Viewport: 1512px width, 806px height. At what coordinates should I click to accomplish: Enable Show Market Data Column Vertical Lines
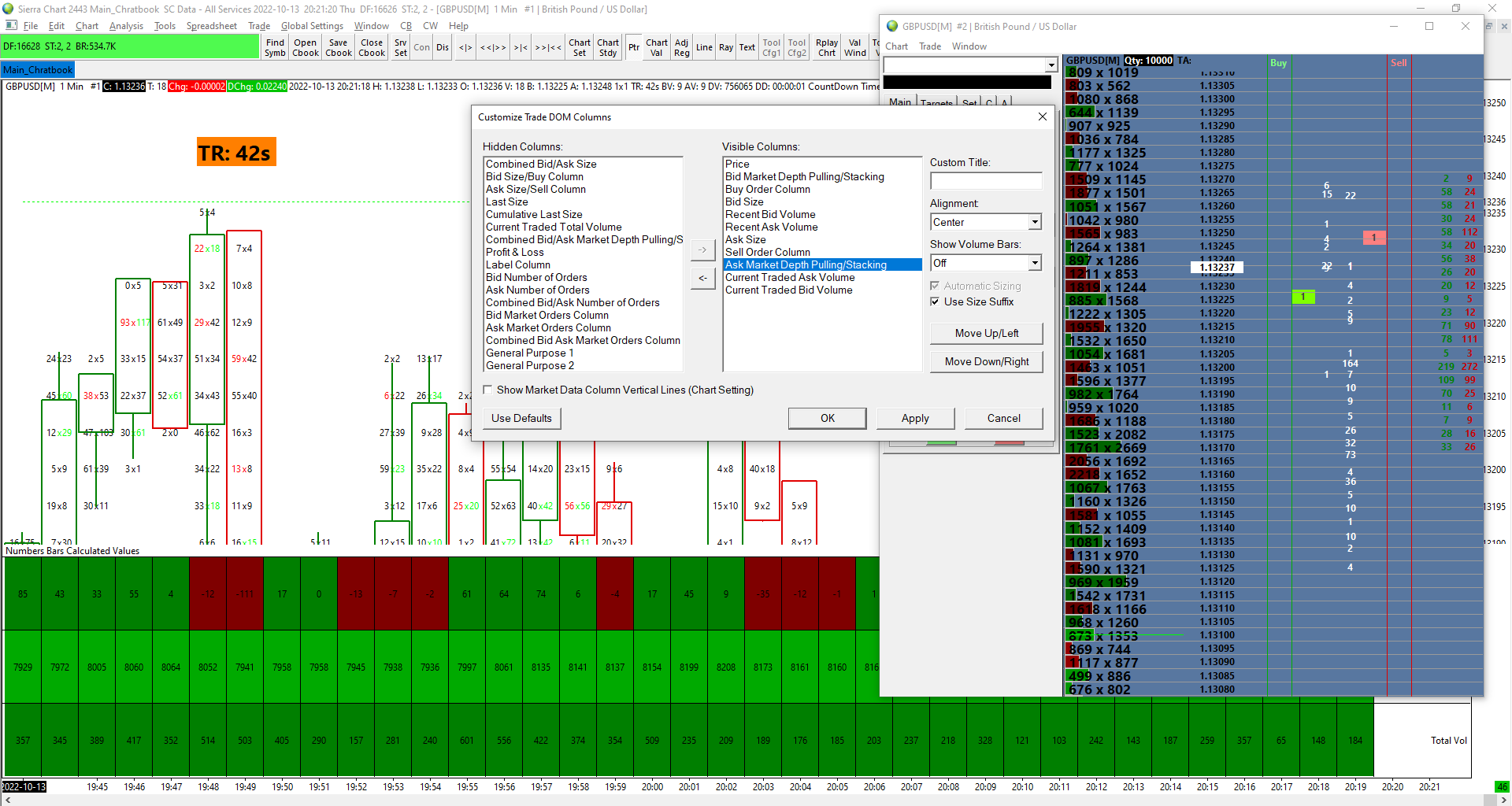coord(488,390)
